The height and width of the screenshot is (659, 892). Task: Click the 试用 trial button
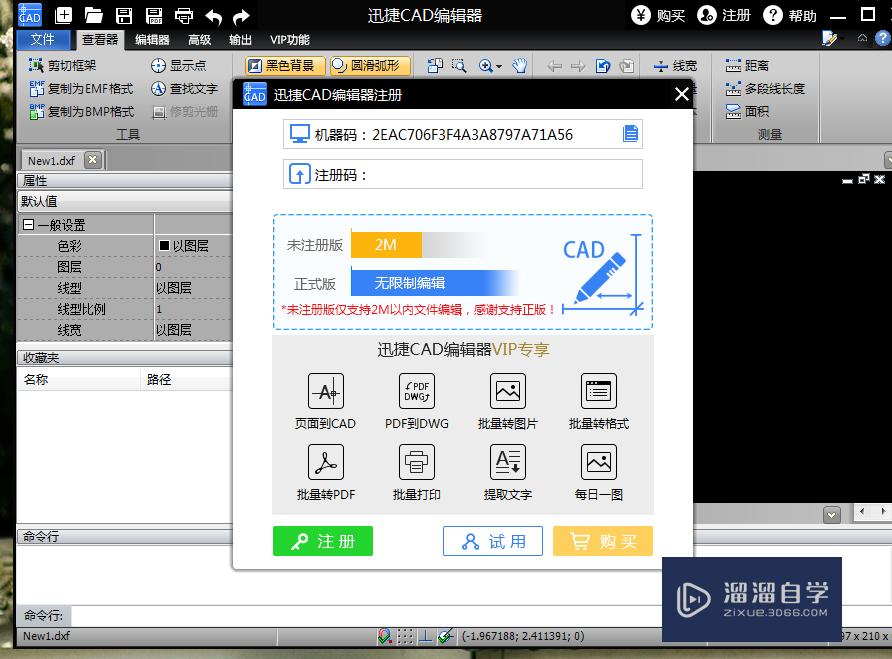pos(492,541)
